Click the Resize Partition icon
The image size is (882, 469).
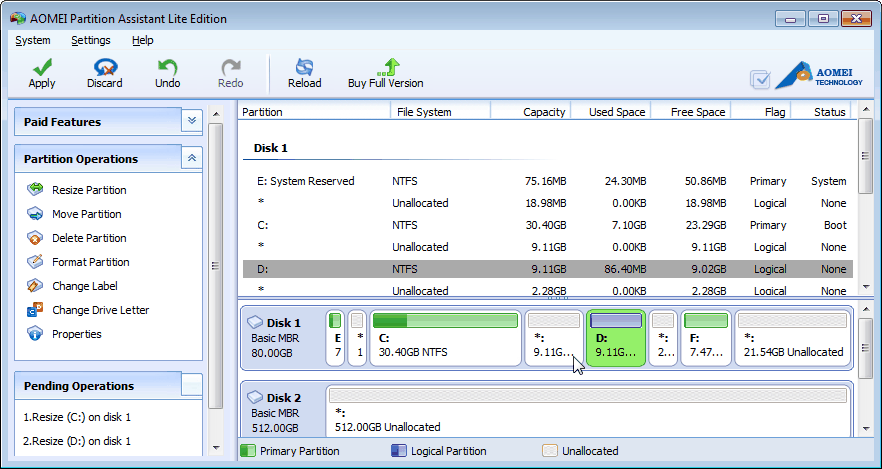pos(35,190)
